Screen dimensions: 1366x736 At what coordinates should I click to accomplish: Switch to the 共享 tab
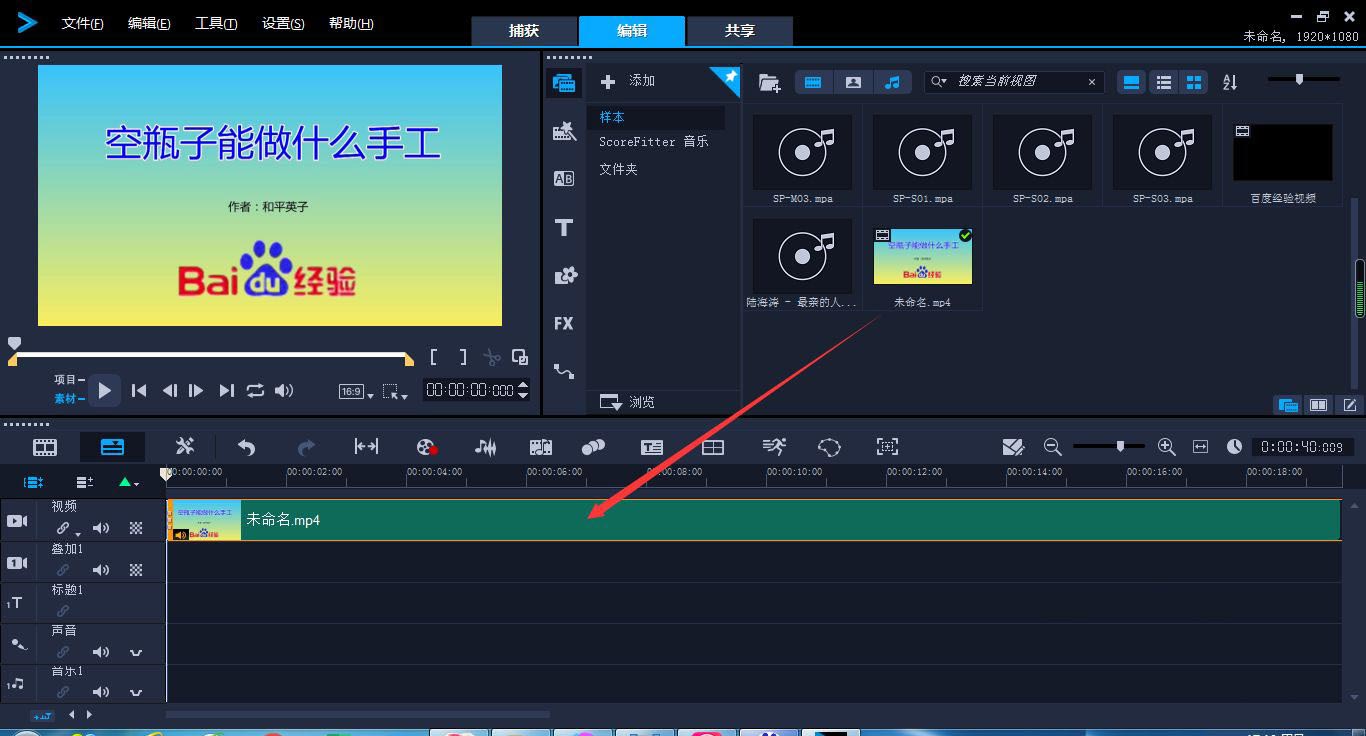(x=740, y=31)
